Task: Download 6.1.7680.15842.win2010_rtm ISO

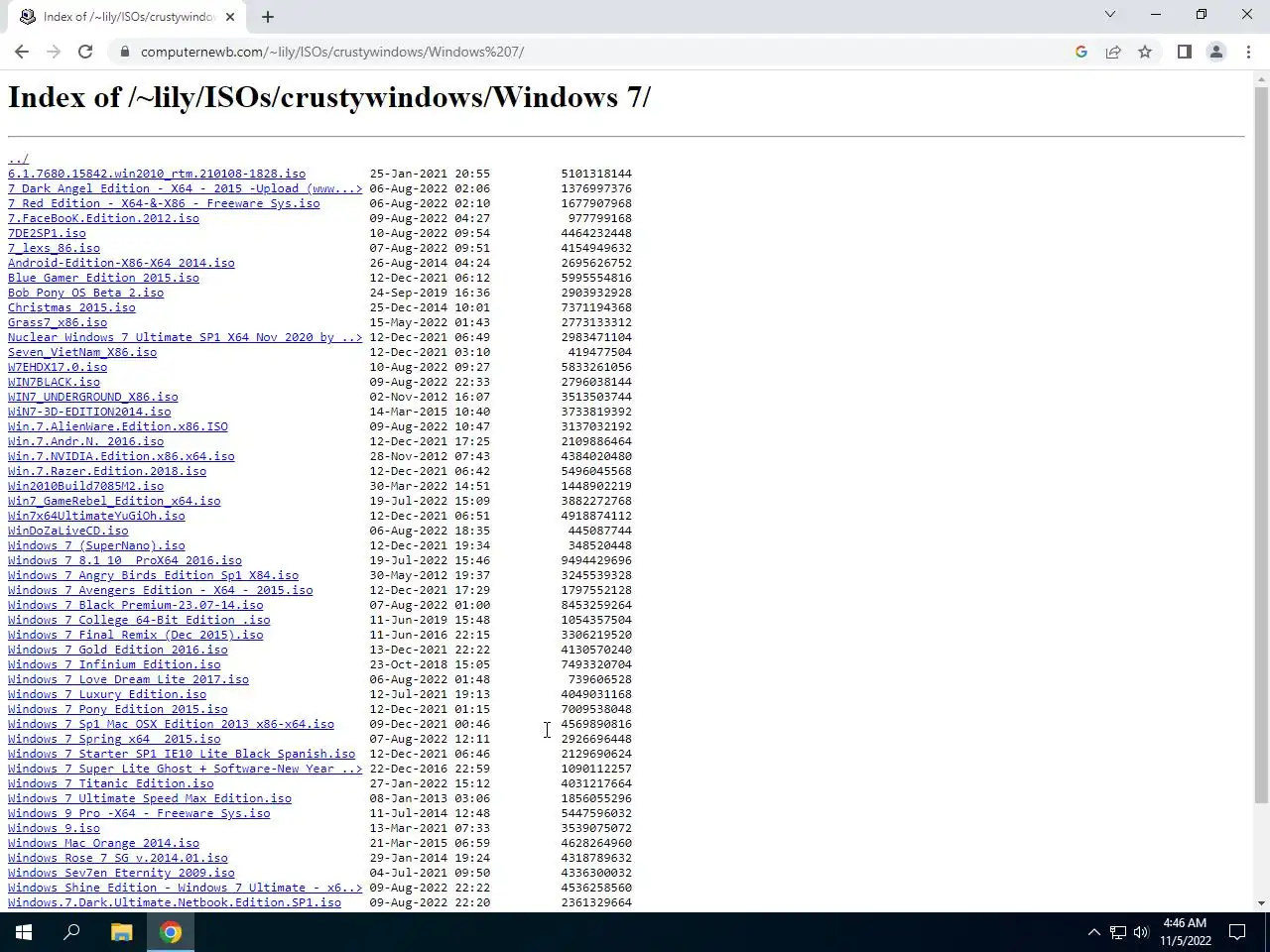Action: click(x=157, y=174)
